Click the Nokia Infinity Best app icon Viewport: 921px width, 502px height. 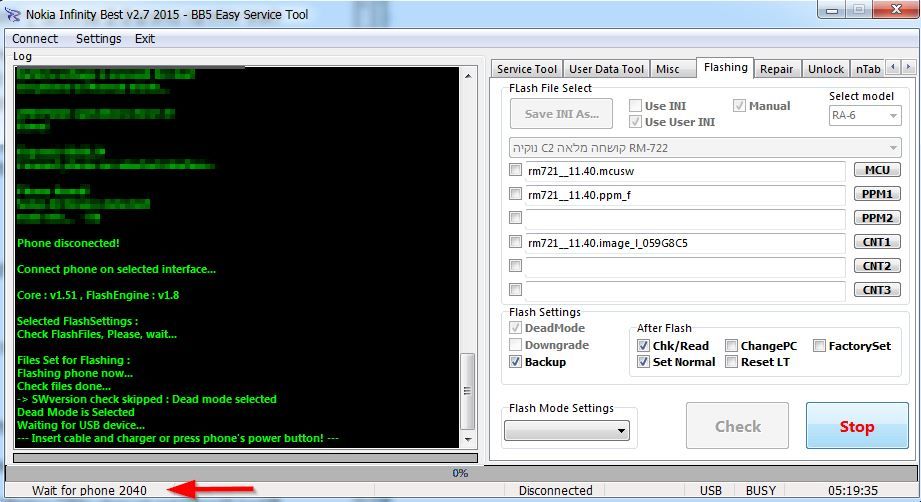click(13, 14)
